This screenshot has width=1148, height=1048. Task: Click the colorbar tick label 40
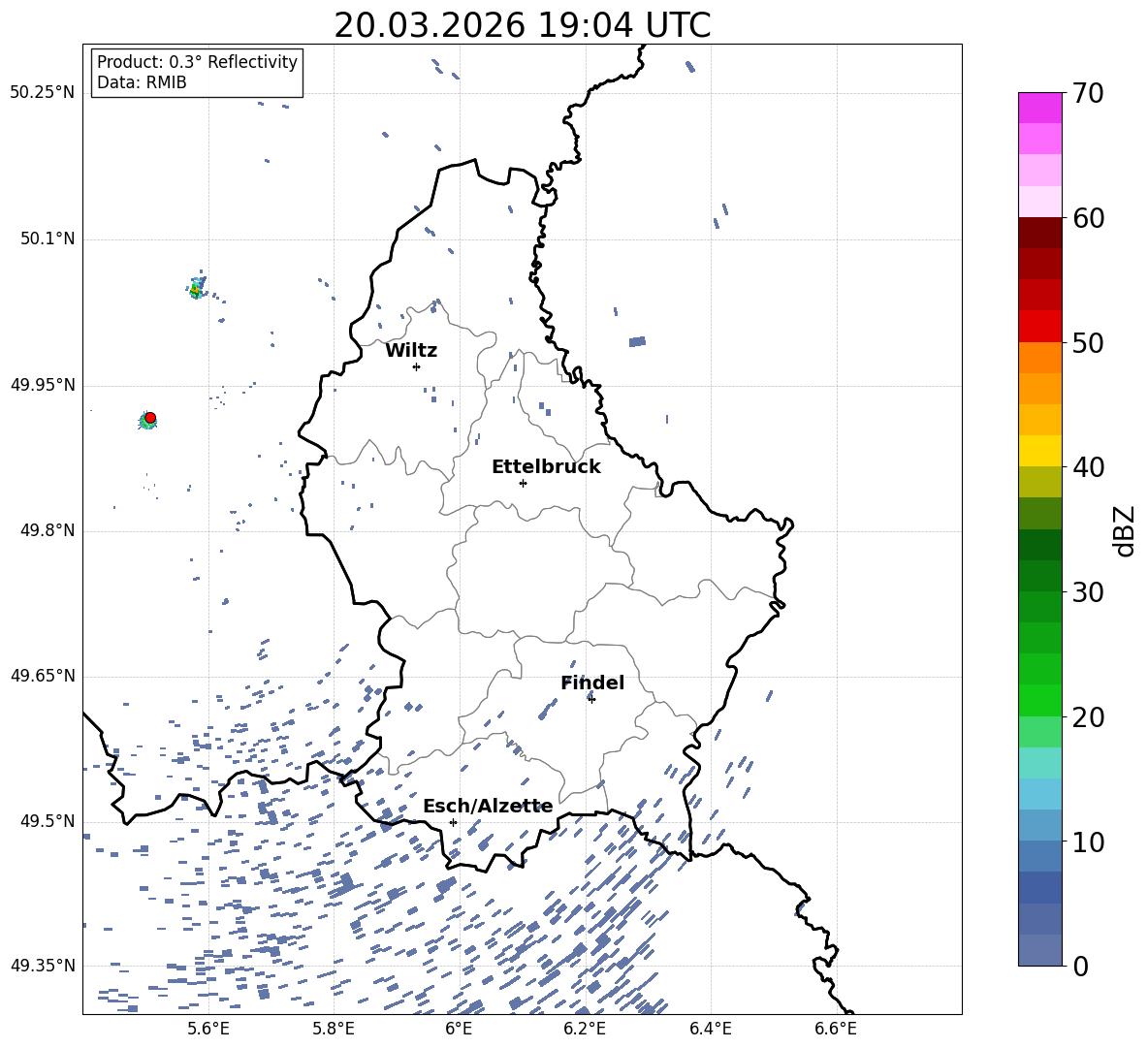pos(1088,467)
